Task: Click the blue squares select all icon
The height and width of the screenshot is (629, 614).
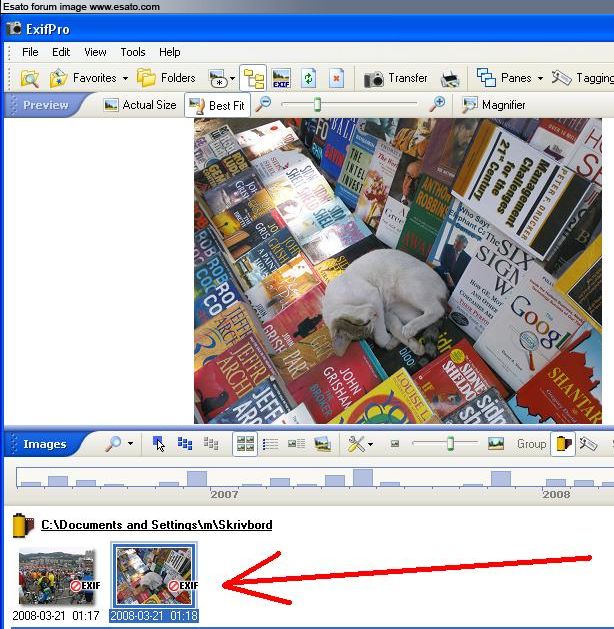Action: coord(184,444)
